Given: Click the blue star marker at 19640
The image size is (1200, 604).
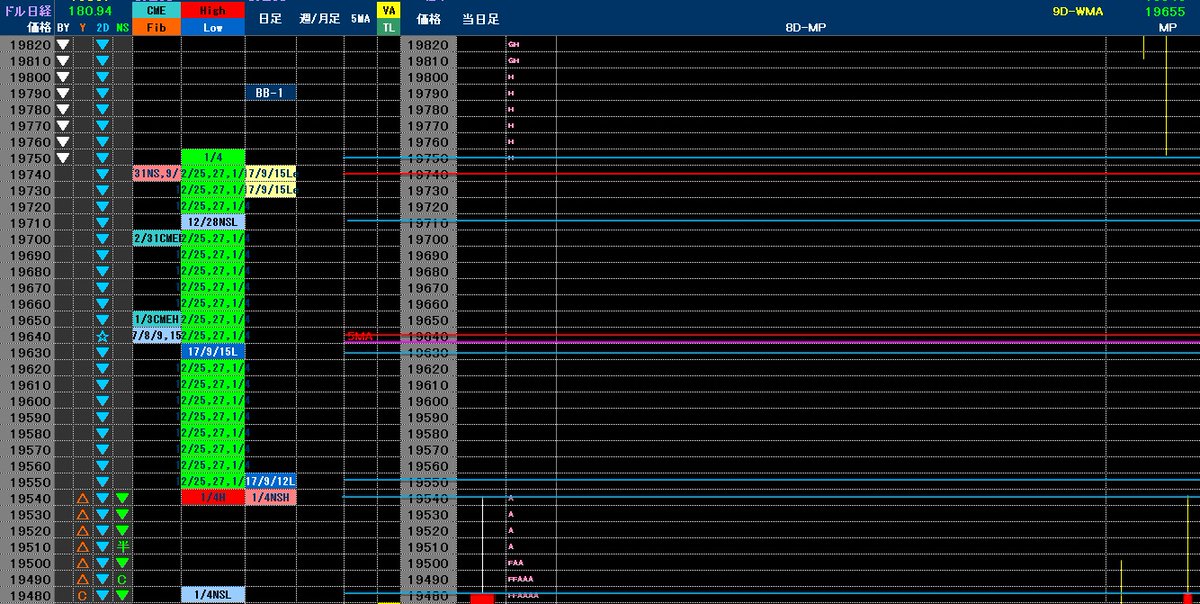Looking at the screenshot, I should pyautogui.click(x=102, y=337).
